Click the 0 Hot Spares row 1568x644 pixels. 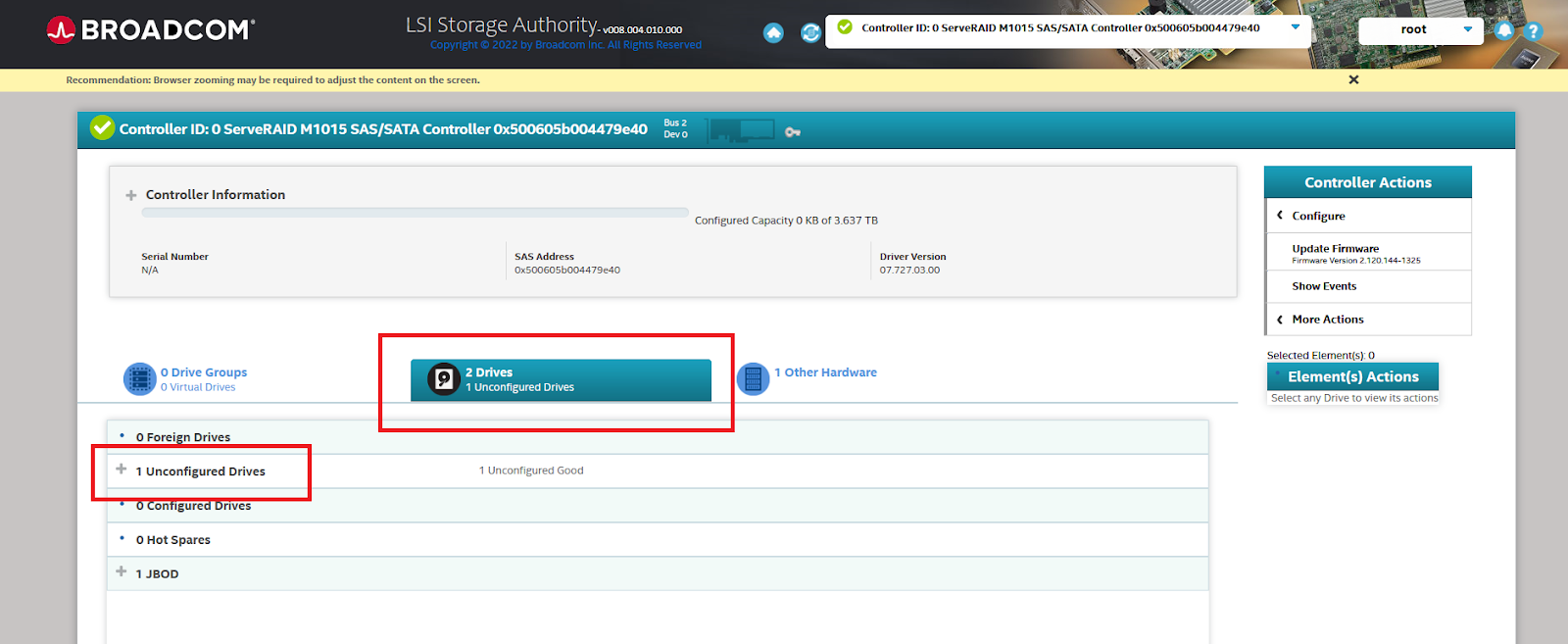point(657,540)
